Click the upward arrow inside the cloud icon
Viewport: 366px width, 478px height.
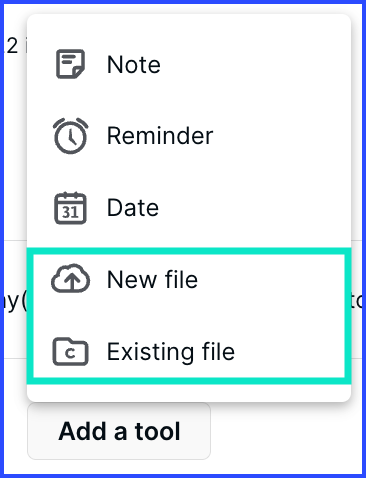[71, 283]
